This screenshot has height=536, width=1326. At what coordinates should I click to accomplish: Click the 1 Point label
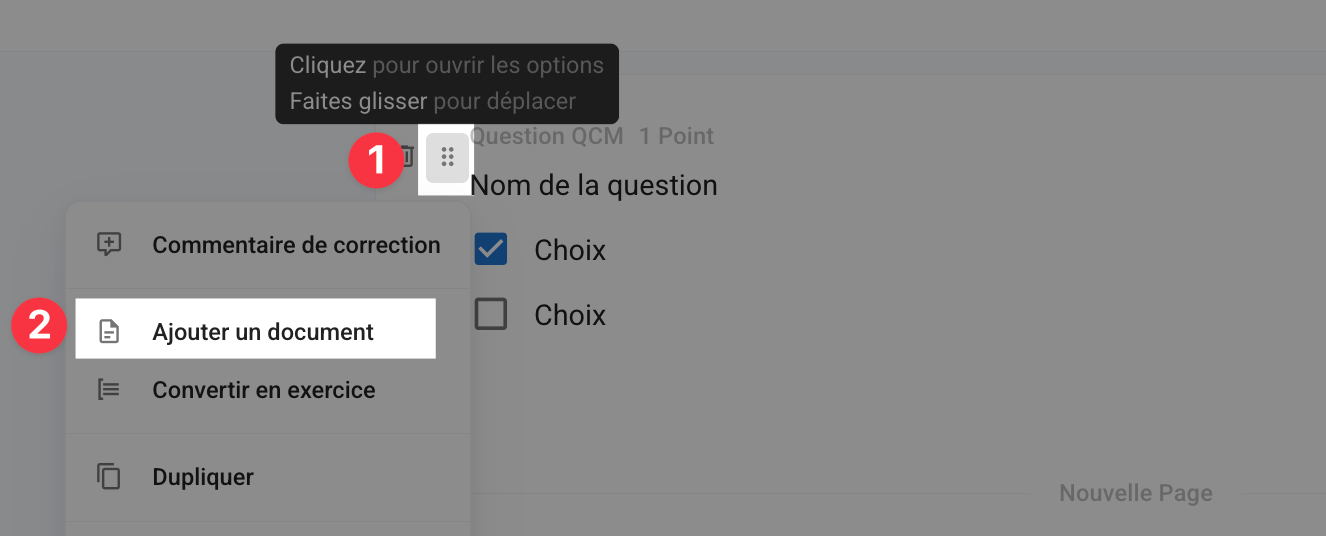(x=677, y=136)
